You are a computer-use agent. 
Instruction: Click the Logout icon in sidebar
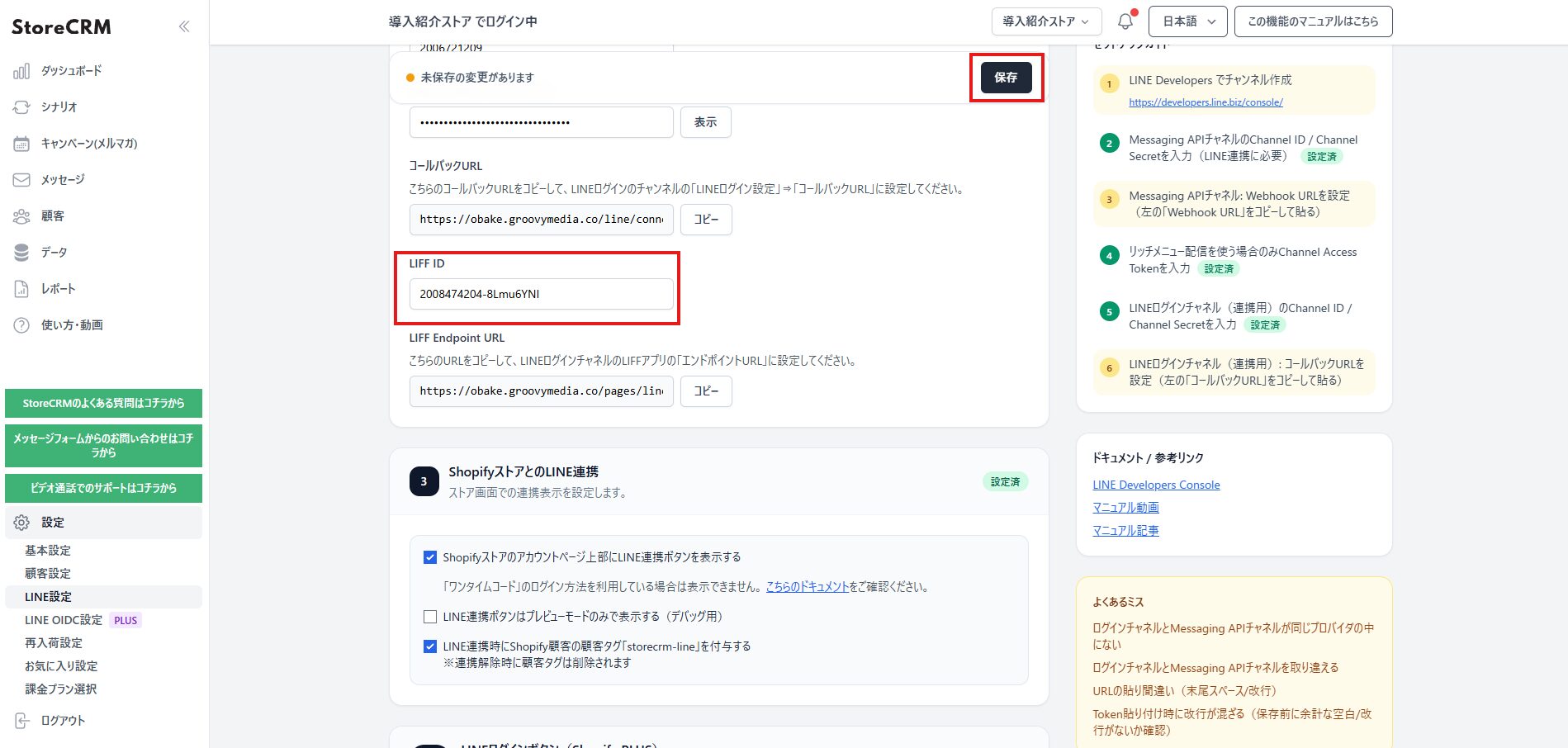click(21, 721)
